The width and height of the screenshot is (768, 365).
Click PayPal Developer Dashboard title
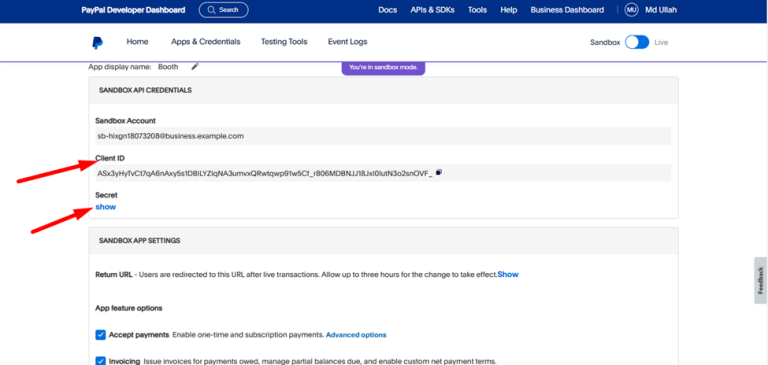133,10
